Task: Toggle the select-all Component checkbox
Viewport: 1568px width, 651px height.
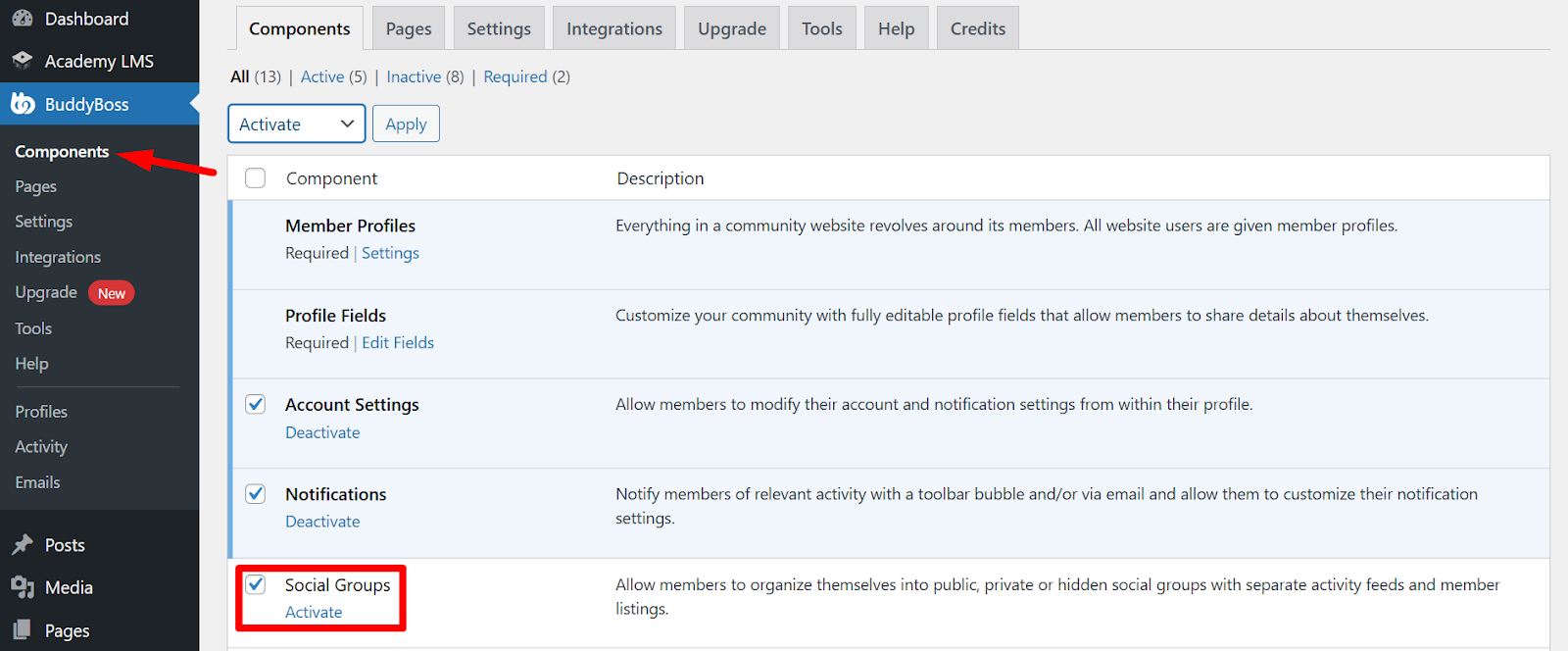Action: (256, 178)
